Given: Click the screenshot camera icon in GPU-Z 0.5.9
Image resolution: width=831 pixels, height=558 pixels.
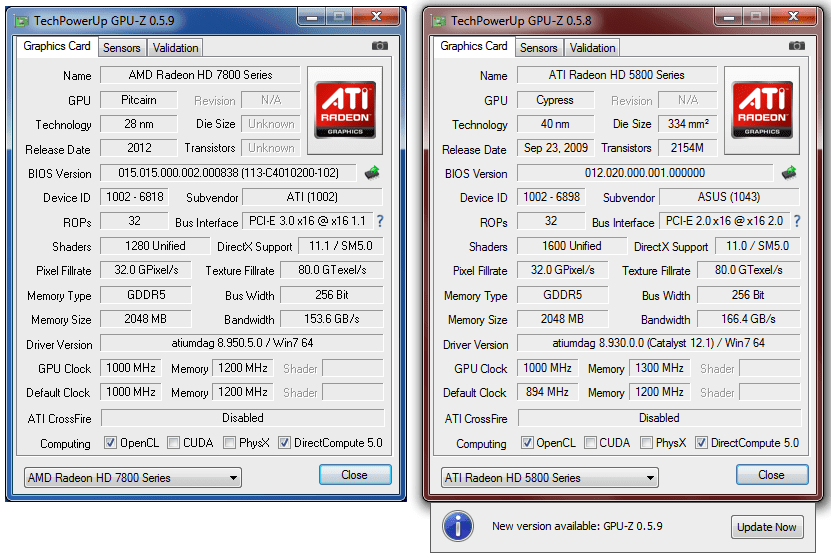Looking at the screenshot, I should pos(379,46).
